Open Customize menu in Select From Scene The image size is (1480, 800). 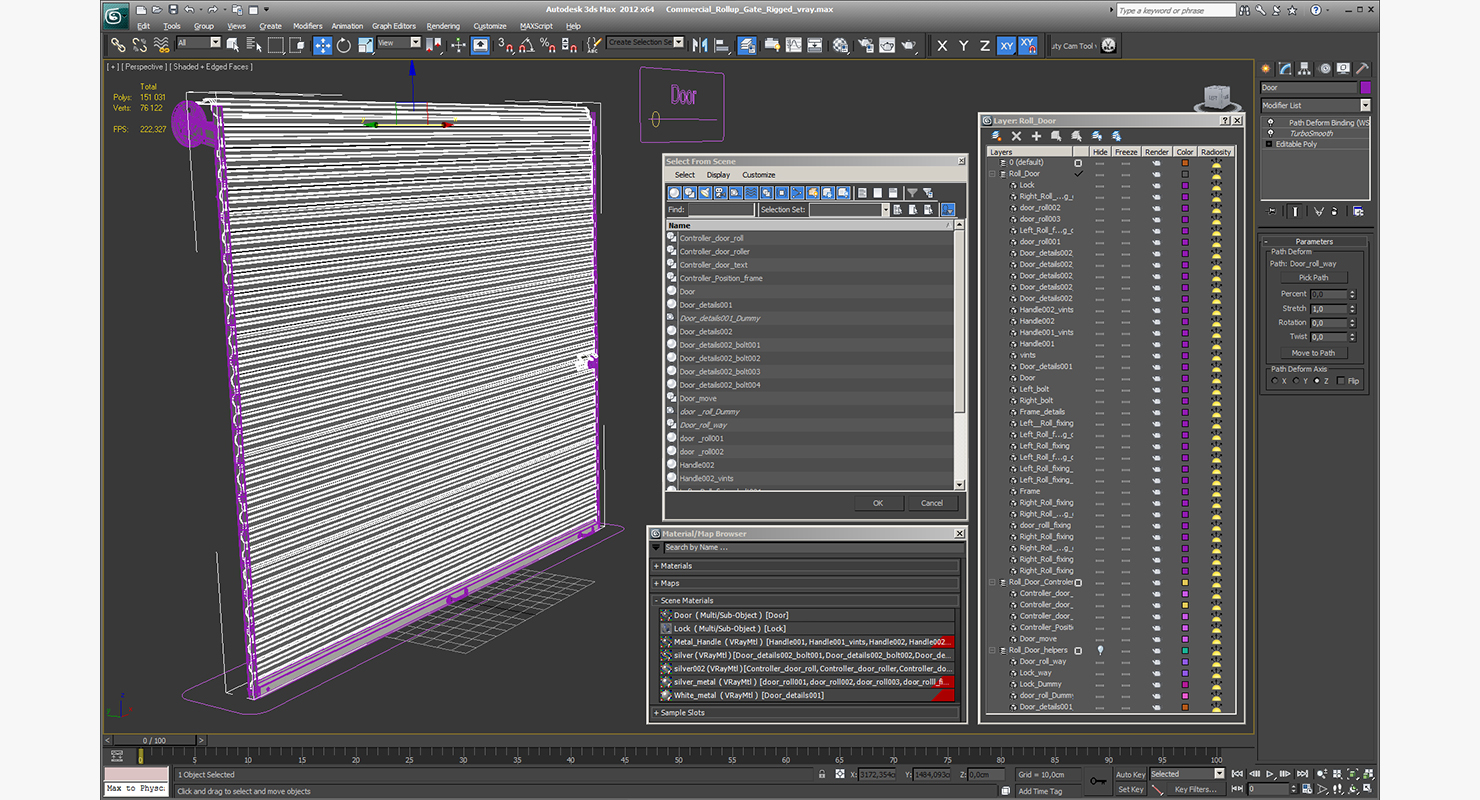pyautogui.click(x=758, y=175)
